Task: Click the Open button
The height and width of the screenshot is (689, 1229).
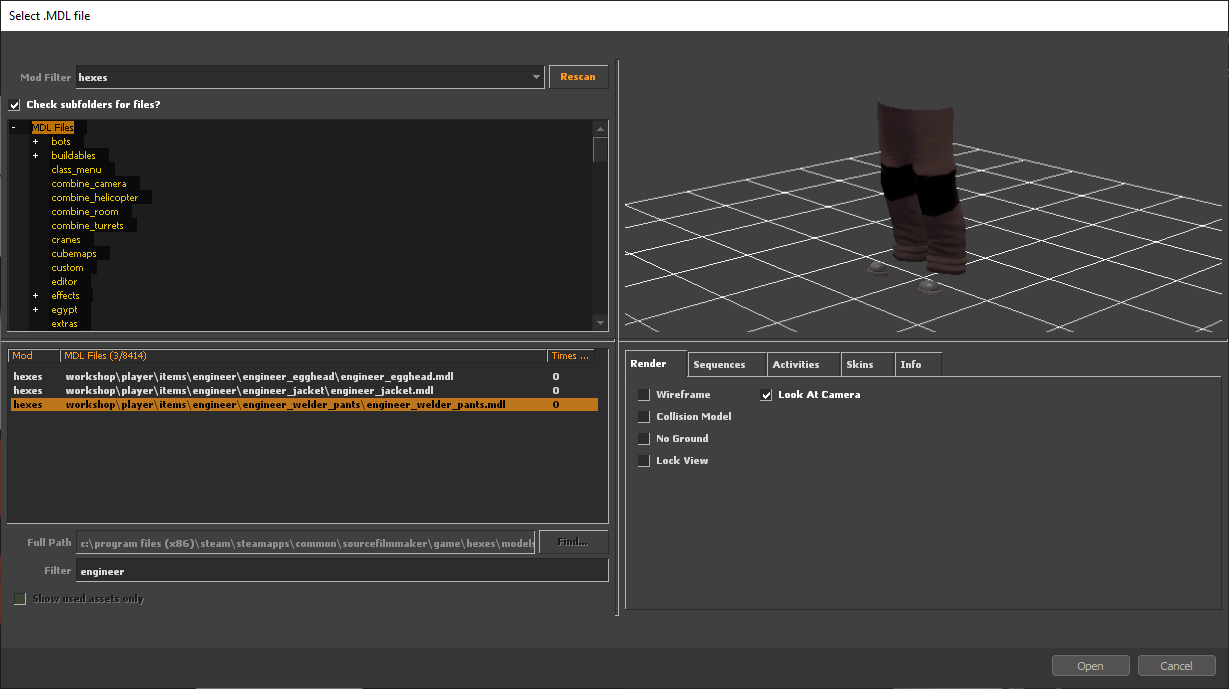Action: (1090, 666)
